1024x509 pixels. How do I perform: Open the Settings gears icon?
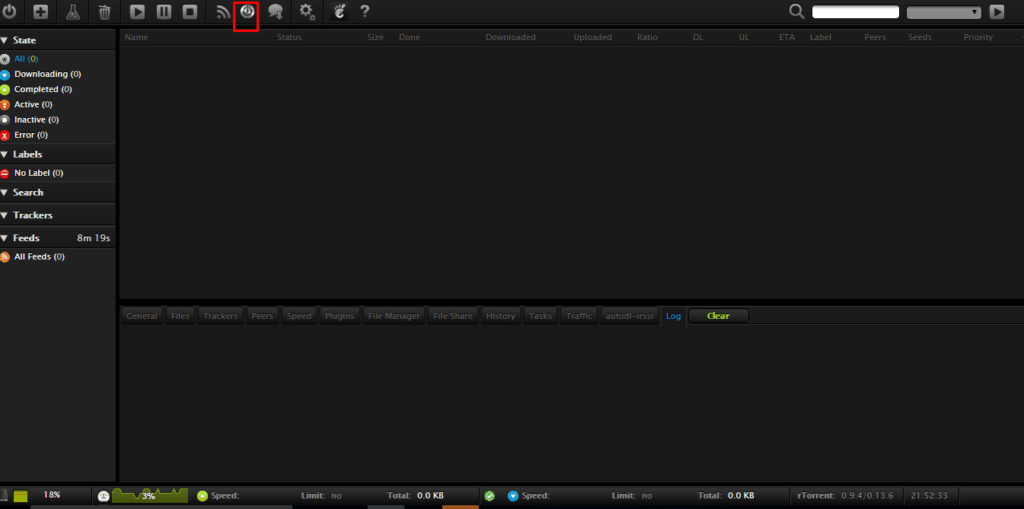(307, 12)
